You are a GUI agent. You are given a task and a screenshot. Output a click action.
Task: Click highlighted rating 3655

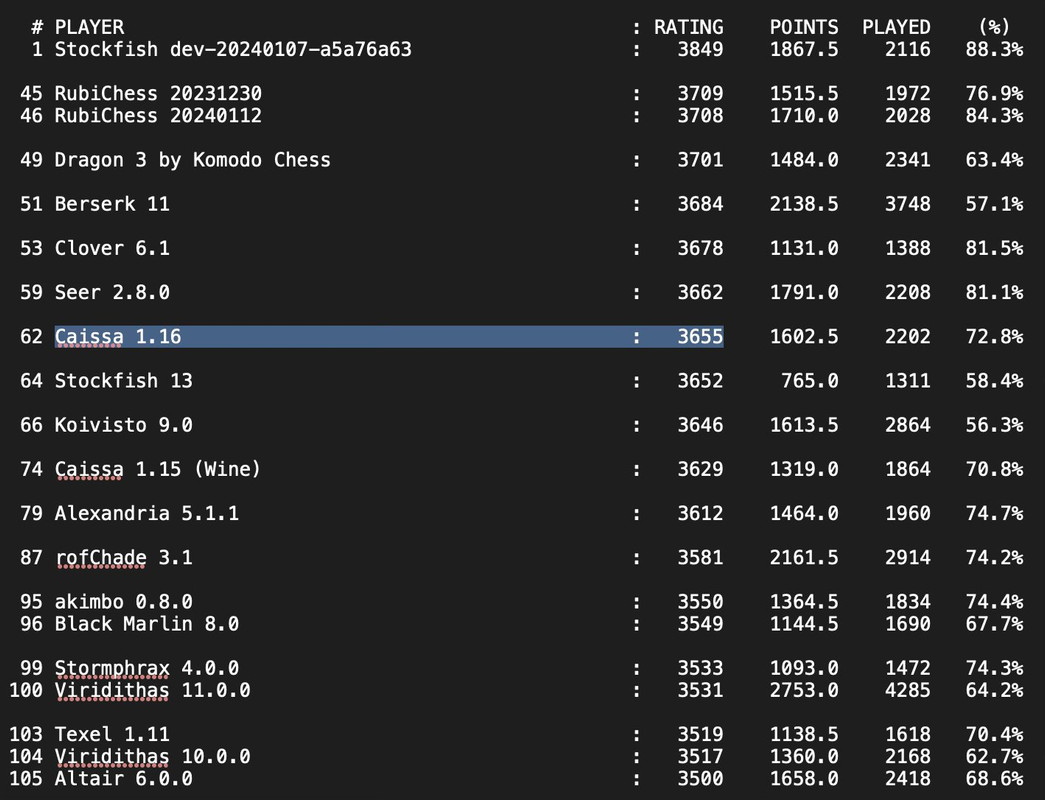700,337
